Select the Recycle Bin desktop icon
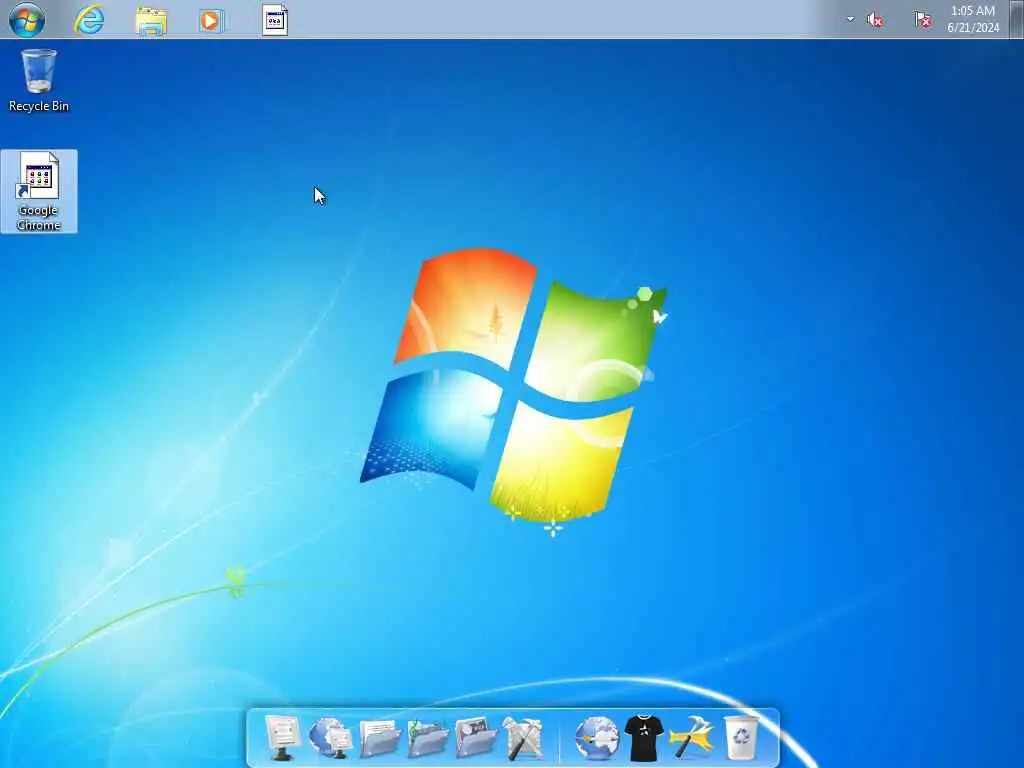The image size is (1024, 768). pyautogui.click(x=39, y=81)
